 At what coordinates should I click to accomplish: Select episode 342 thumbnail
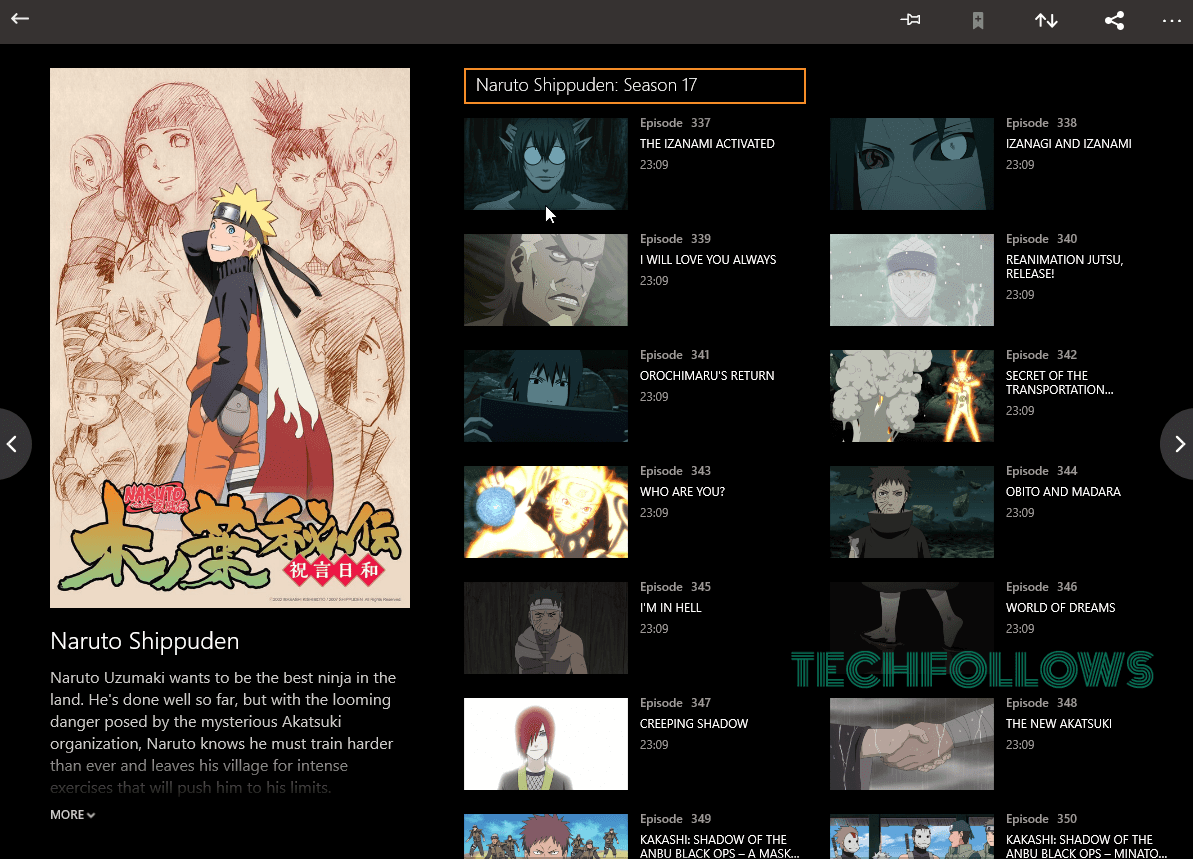click(x=911, y=396)
